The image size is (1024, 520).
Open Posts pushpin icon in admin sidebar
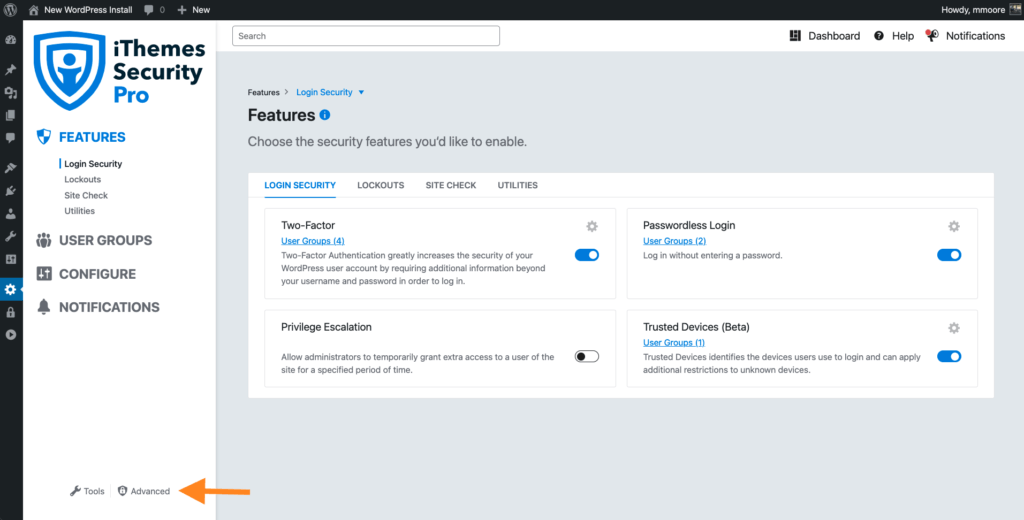click(10, 70)
